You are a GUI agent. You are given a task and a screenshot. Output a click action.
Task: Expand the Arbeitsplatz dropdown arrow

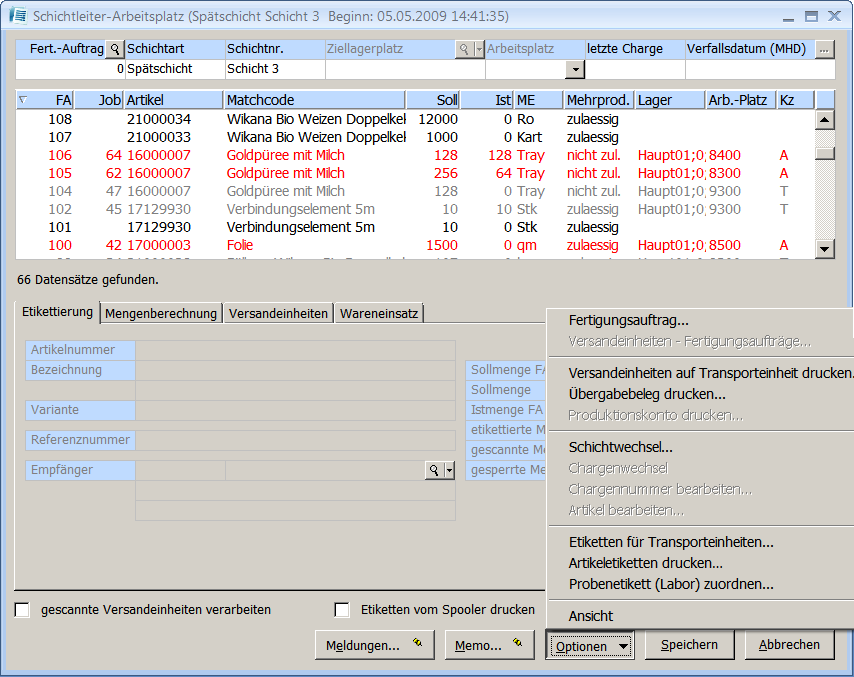tap(575, 69)
